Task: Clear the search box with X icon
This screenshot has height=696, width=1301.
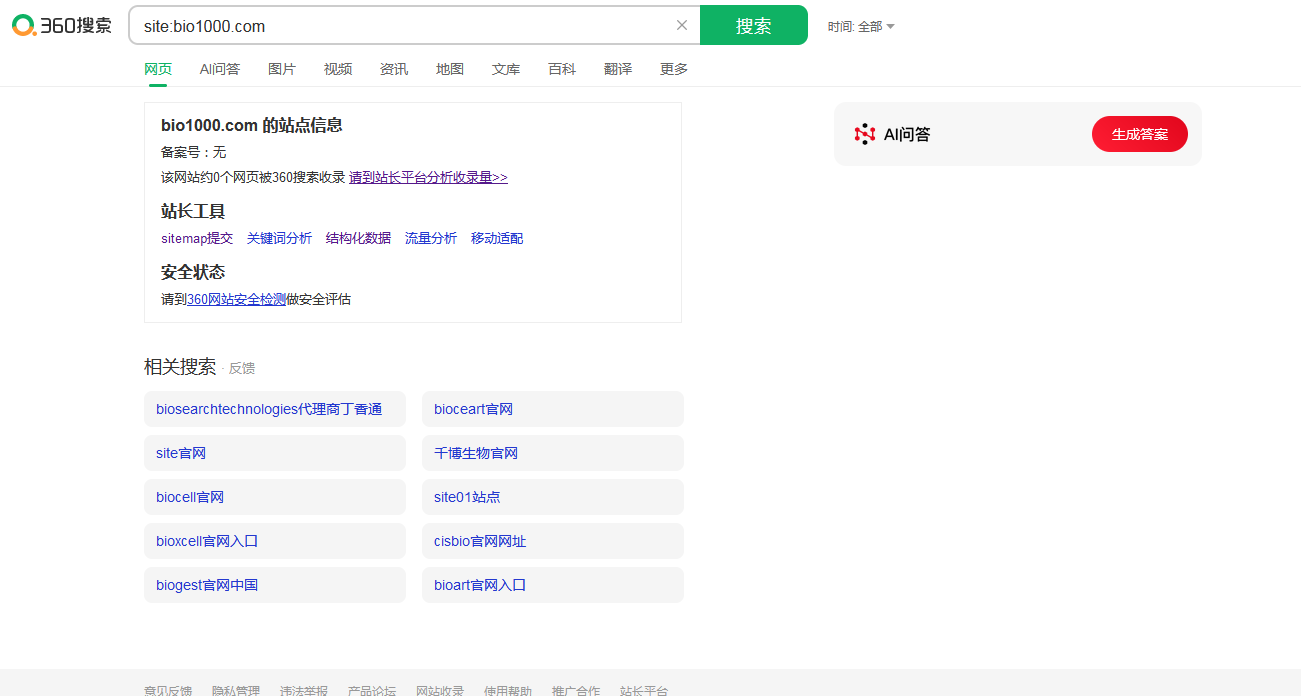Action: [682, 25]
